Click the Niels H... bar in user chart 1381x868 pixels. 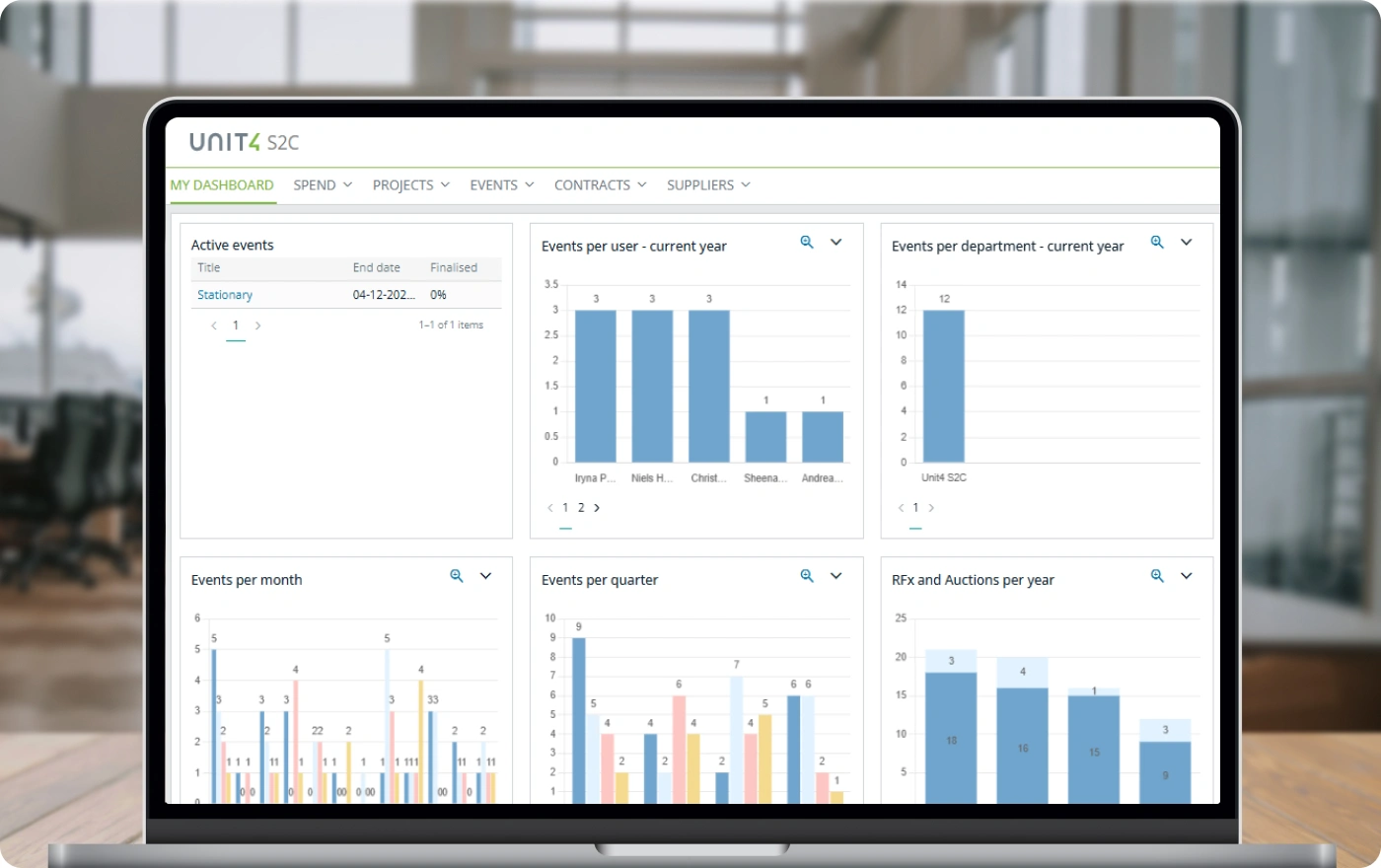[652, 386]
